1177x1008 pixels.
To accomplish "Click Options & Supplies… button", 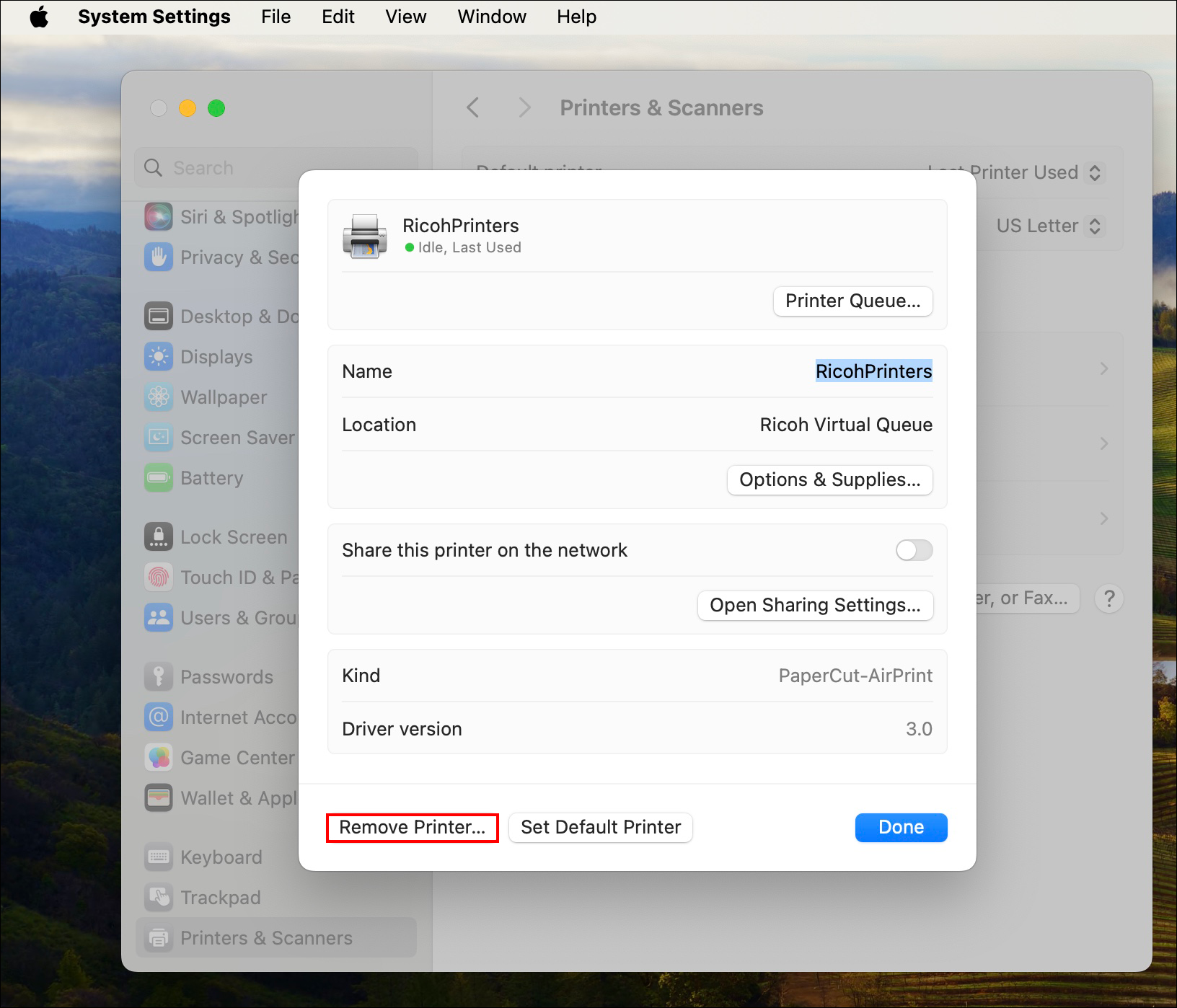I will coord(830,480).
